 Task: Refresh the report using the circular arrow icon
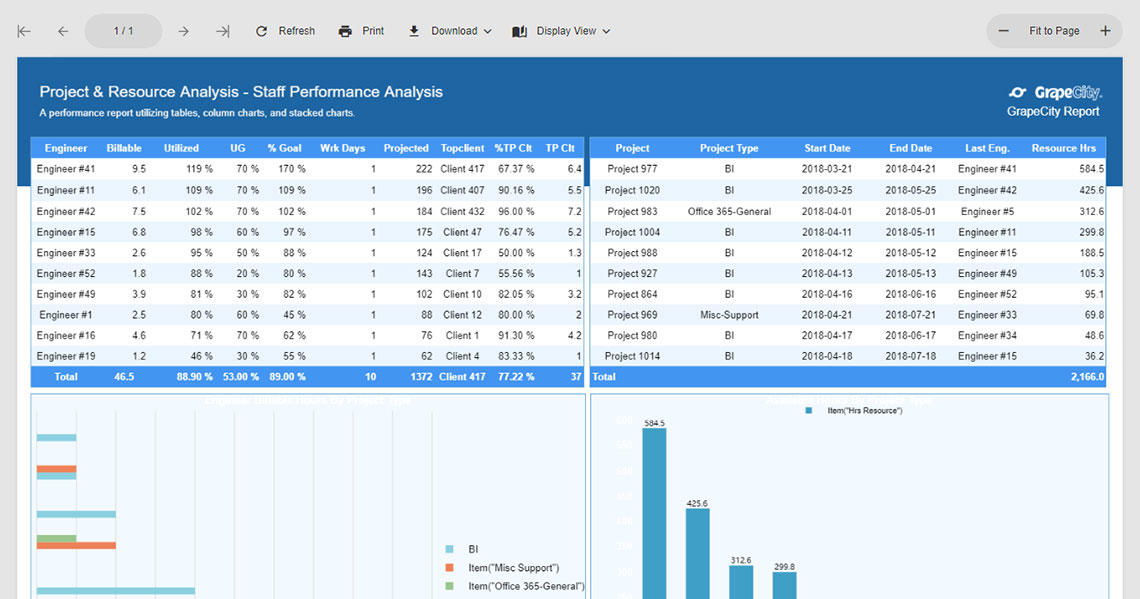262,31
